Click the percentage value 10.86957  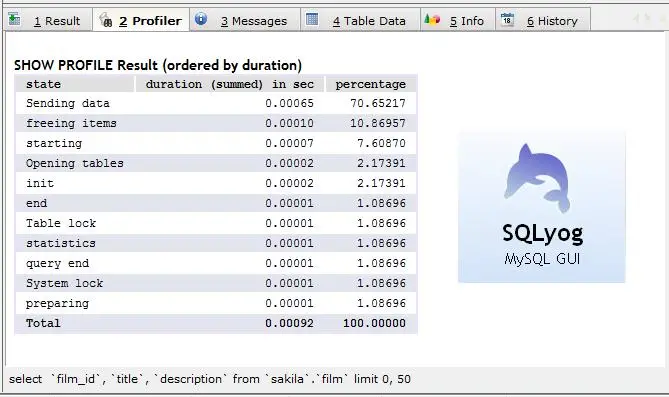click(x=378, y=123)
